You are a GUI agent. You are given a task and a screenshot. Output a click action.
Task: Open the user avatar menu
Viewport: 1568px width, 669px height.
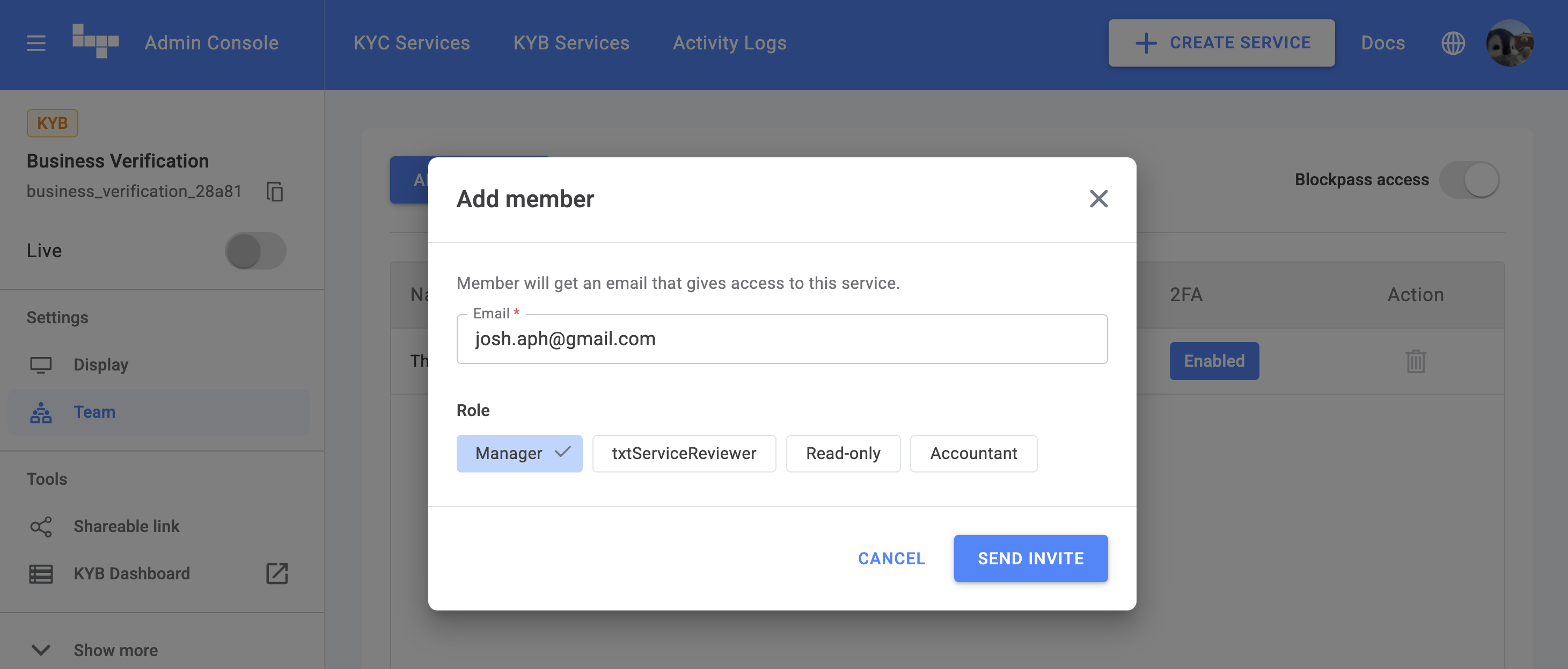click(1510, 42)
